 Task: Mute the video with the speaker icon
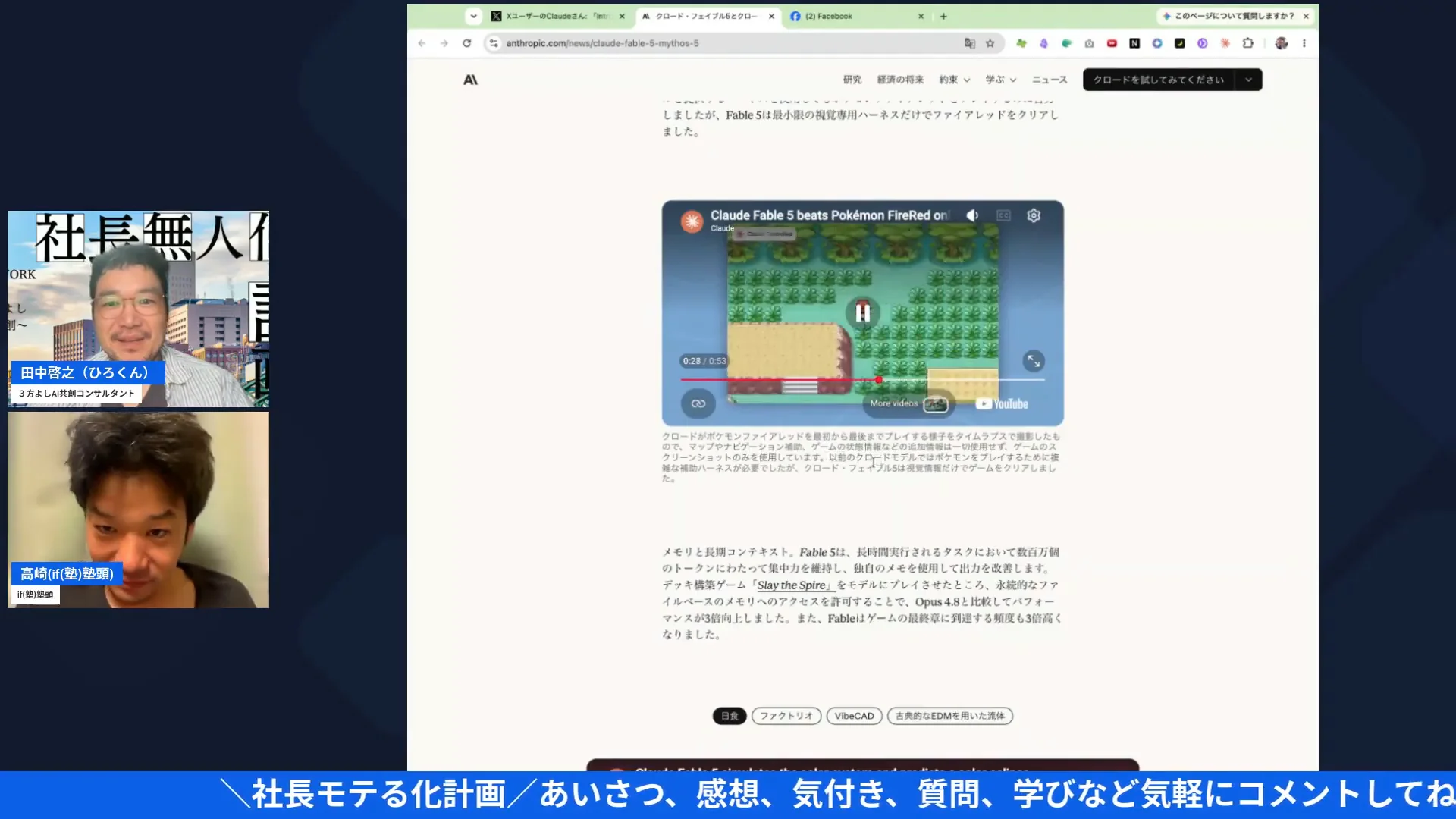click(x=972, y=215)
